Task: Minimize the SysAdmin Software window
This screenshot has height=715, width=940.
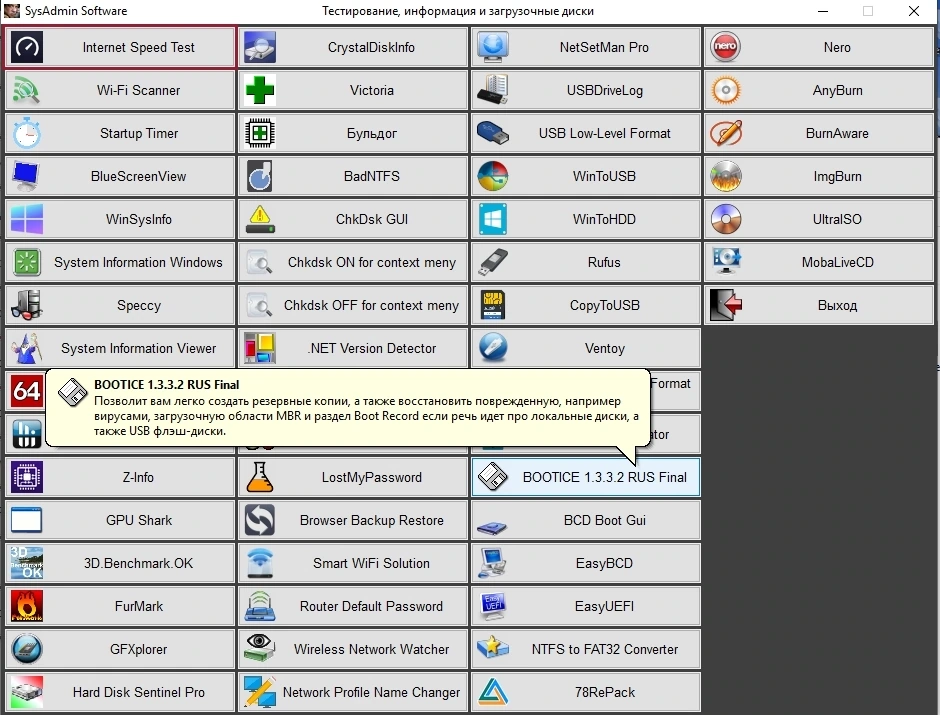Action: pos(823,11)
